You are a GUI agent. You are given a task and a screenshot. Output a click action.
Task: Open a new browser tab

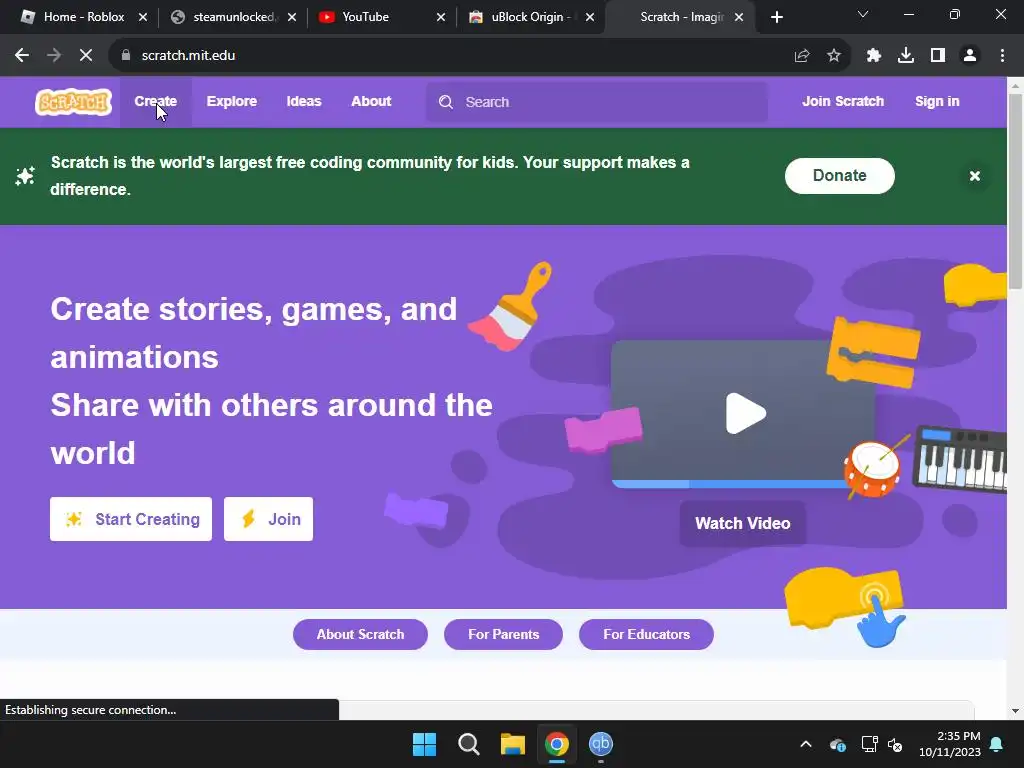coord(776,17)
